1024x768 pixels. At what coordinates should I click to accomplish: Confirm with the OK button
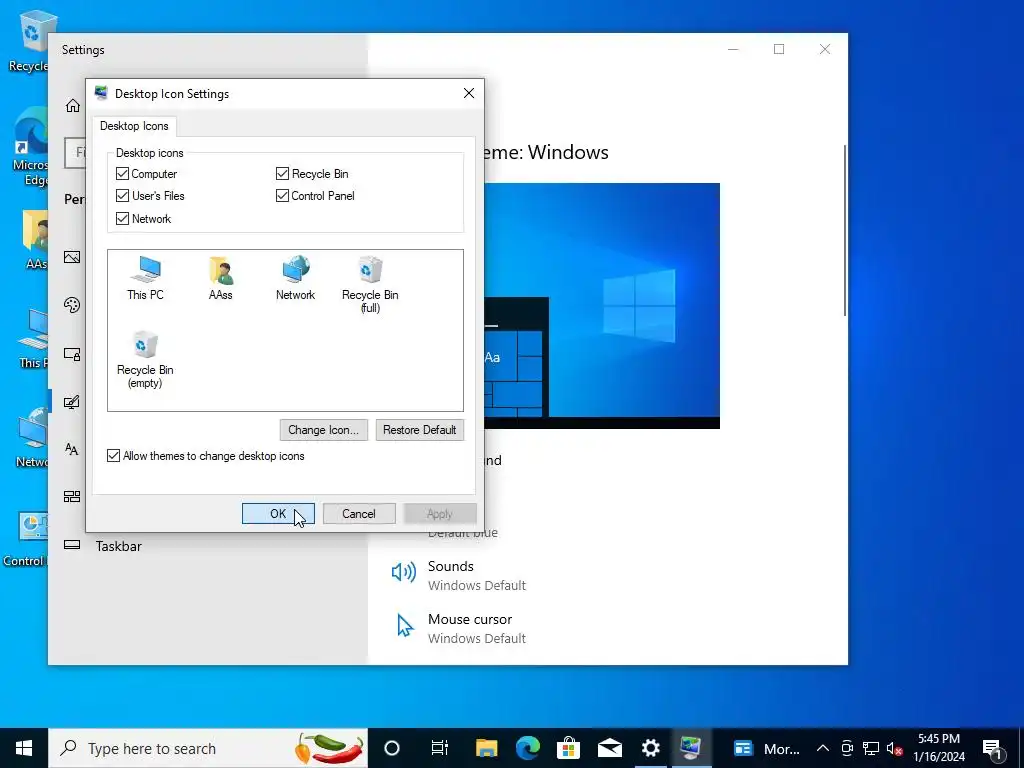pyautogui.click(x=278, y=513)
